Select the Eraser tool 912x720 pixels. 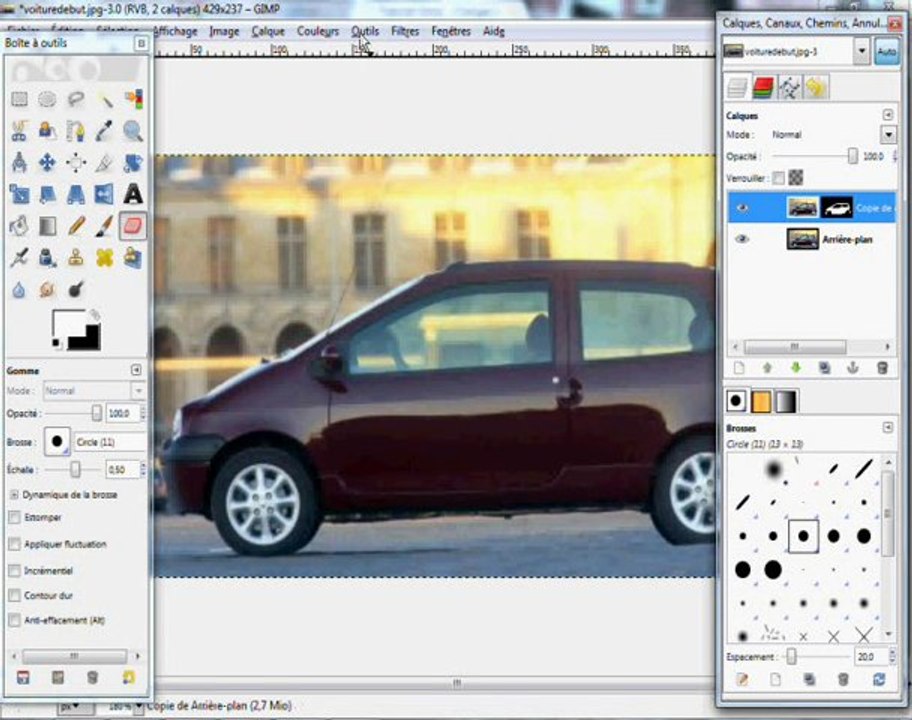click(x=133, y=226)
